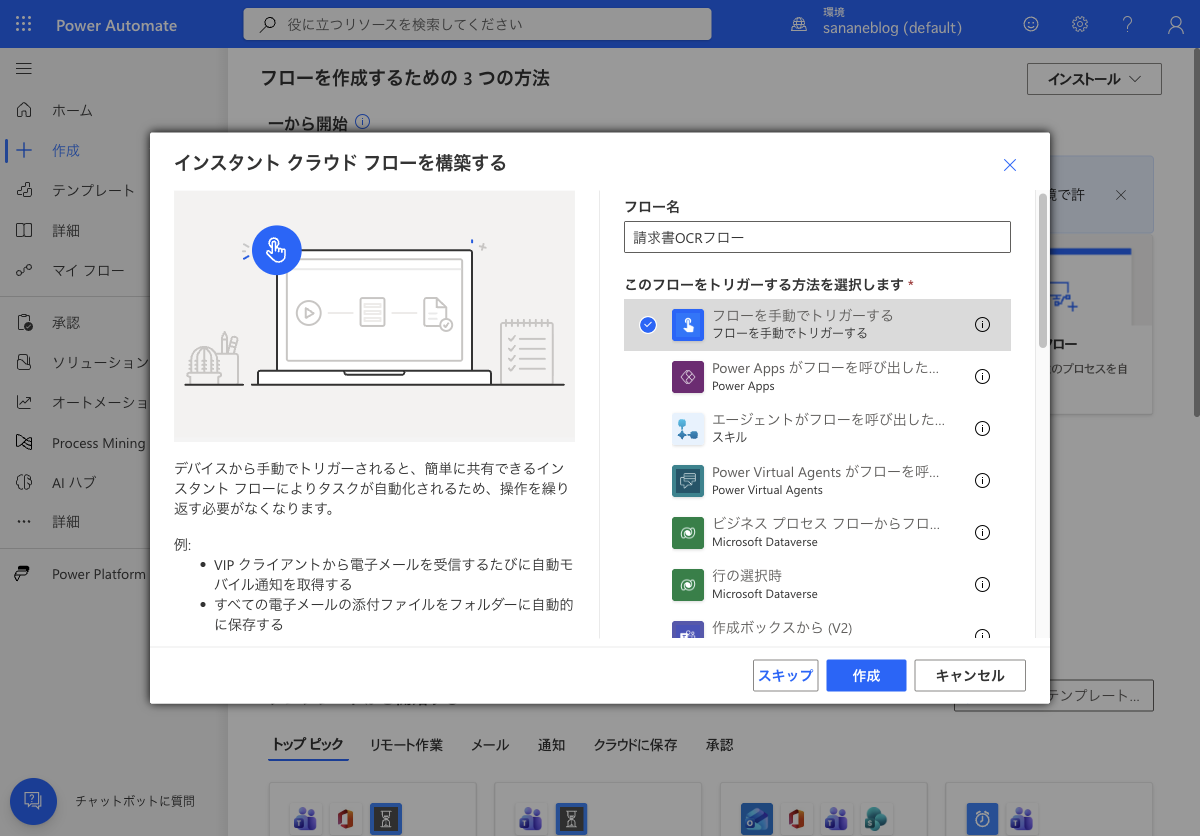Switch to メール tab

(490, 745)
